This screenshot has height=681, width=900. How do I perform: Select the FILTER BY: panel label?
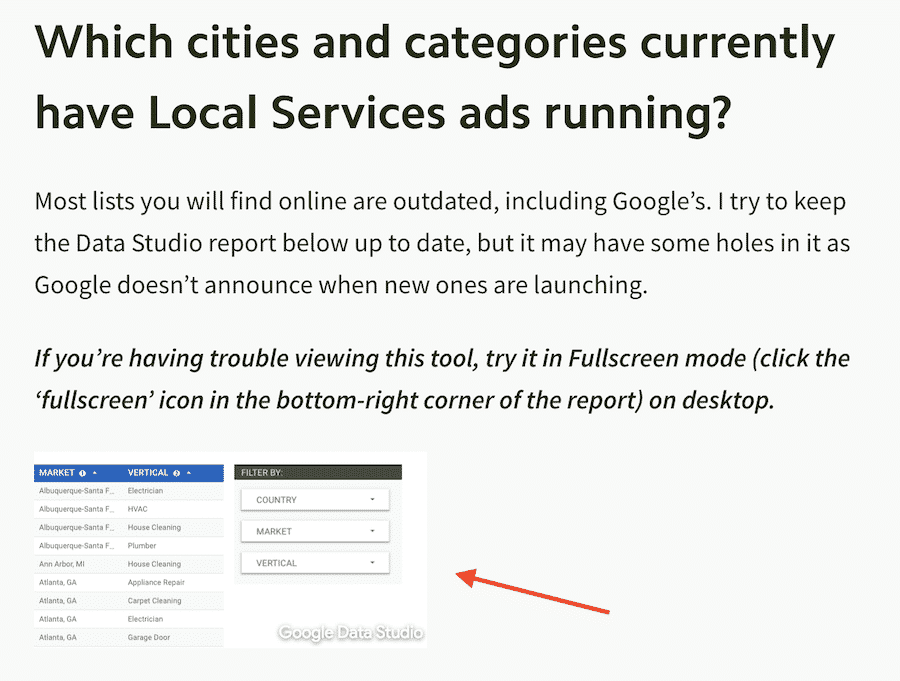(262, 473)
